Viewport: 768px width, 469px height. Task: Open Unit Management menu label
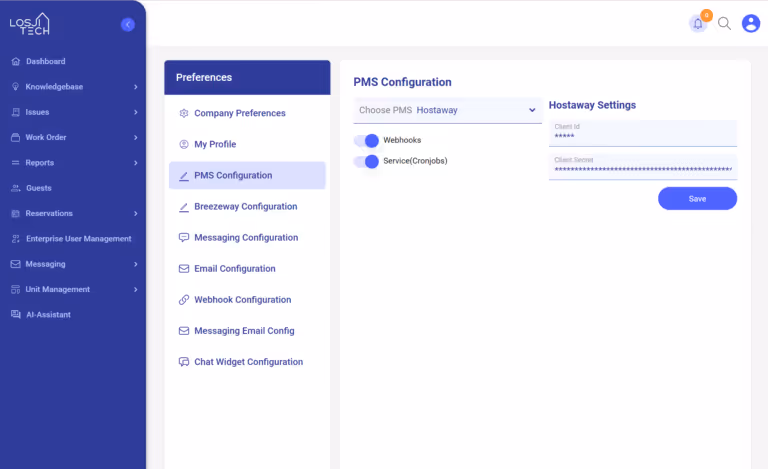coord(57,289)
